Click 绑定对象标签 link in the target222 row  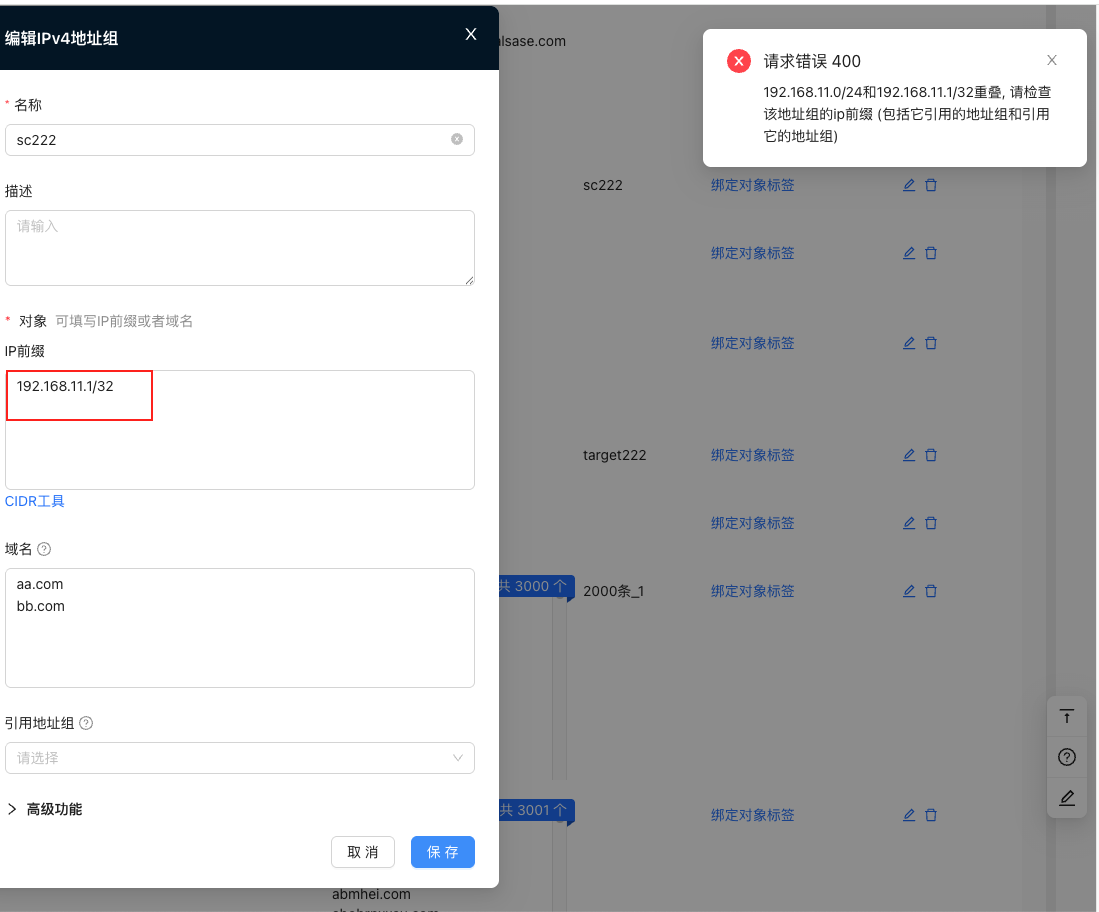752,455
